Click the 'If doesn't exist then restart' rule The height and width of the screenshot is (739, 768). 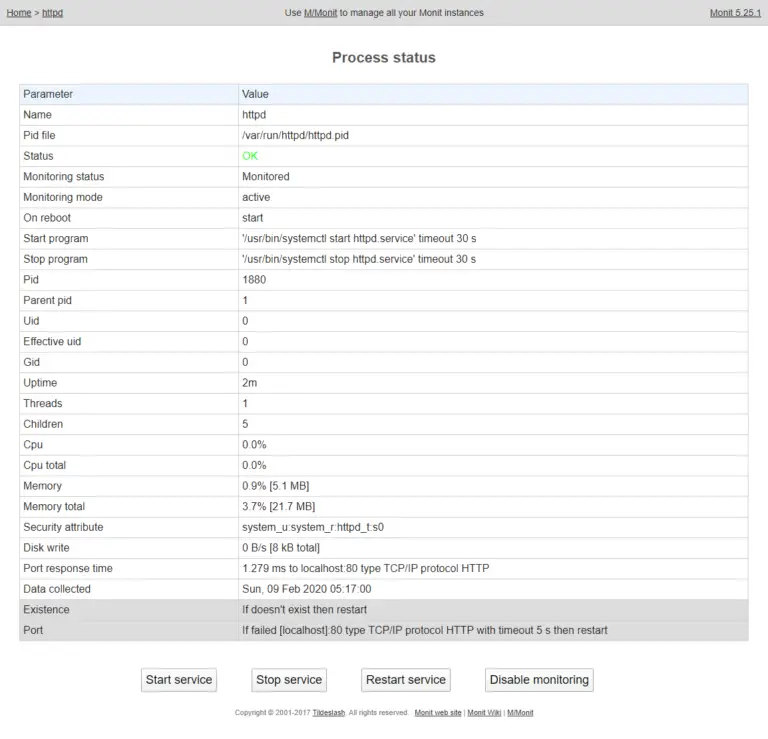click(304, 609)
